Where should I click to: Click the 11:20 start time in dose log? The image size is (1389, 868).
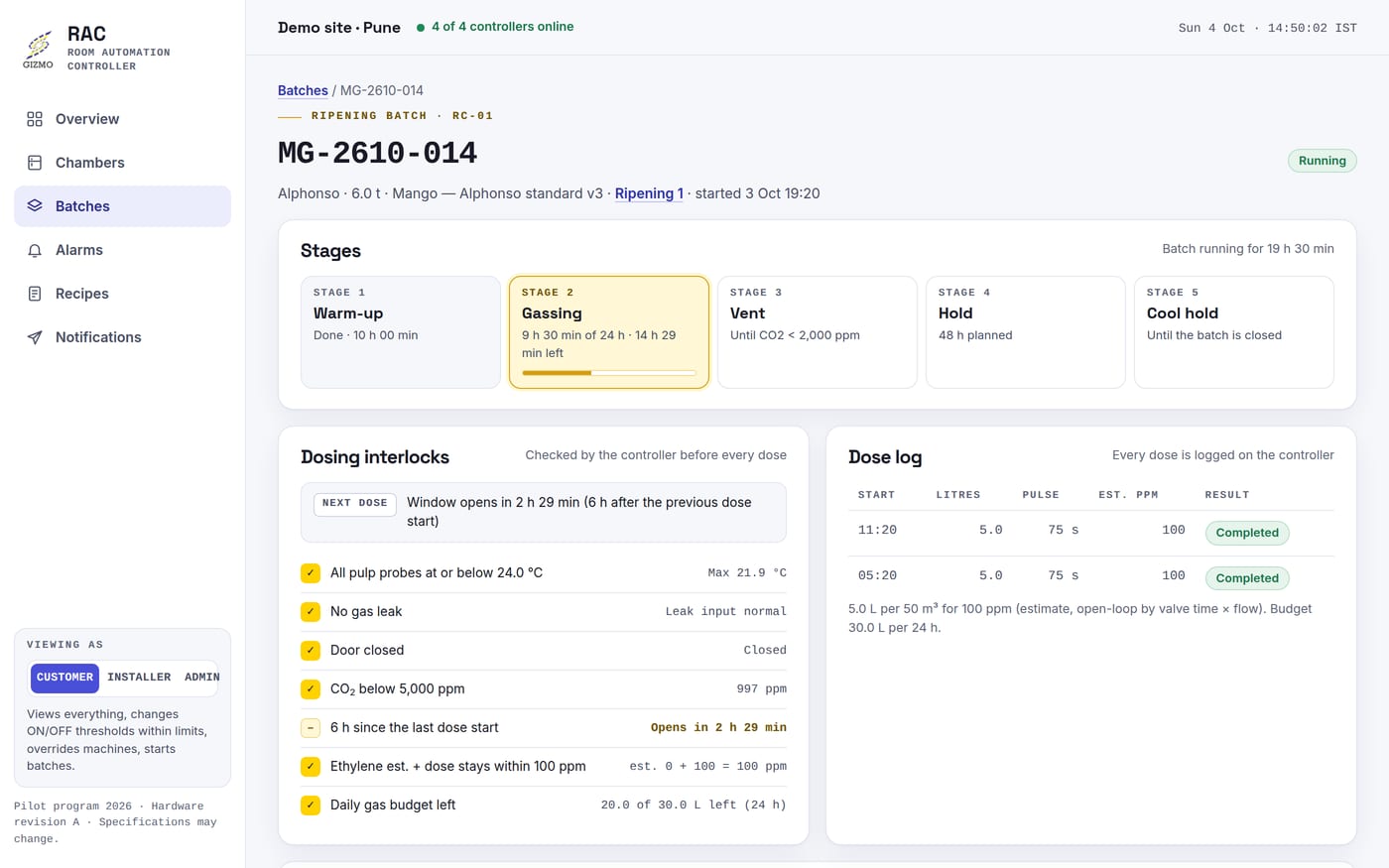tap(877, 530)
